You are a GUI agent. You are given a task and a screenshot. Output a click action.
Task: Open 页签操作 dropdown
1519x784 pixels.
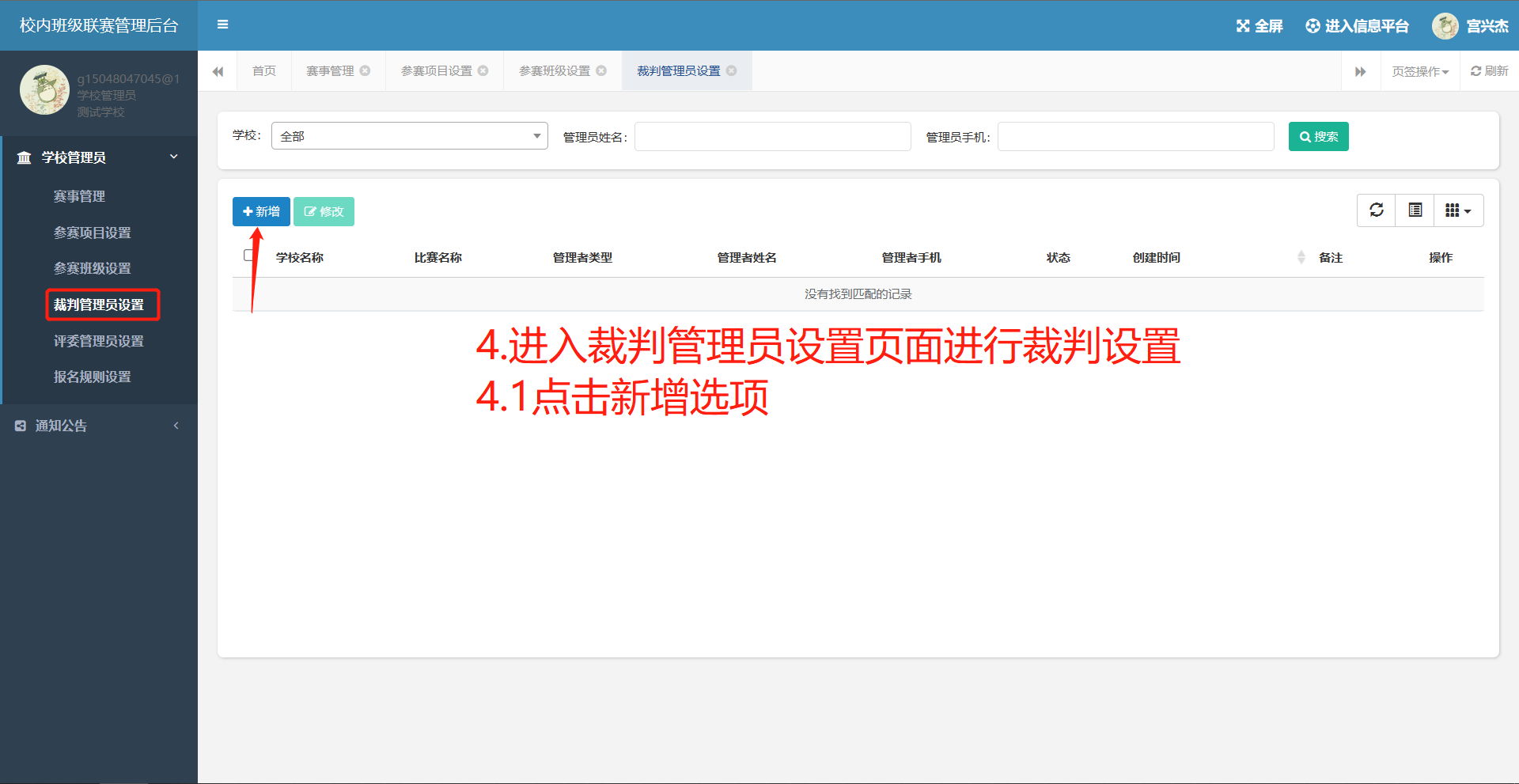1420,71
